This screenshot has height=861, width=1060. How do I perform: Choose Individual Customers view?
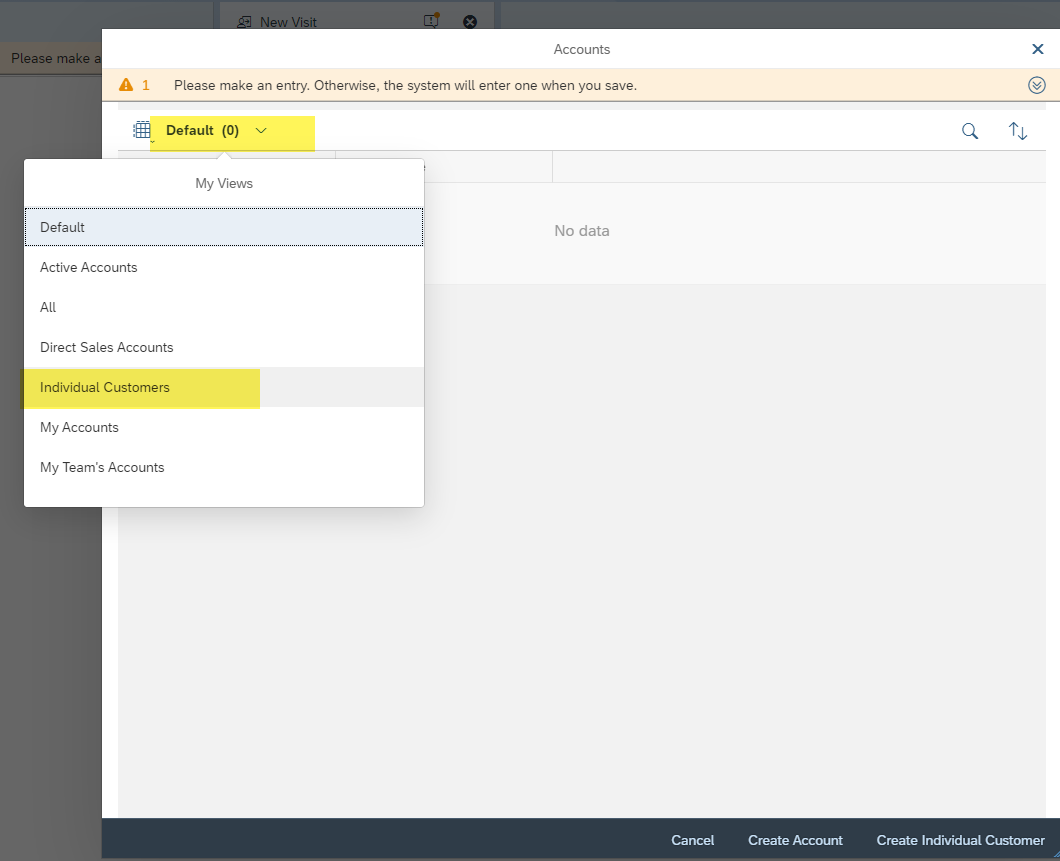224,387
